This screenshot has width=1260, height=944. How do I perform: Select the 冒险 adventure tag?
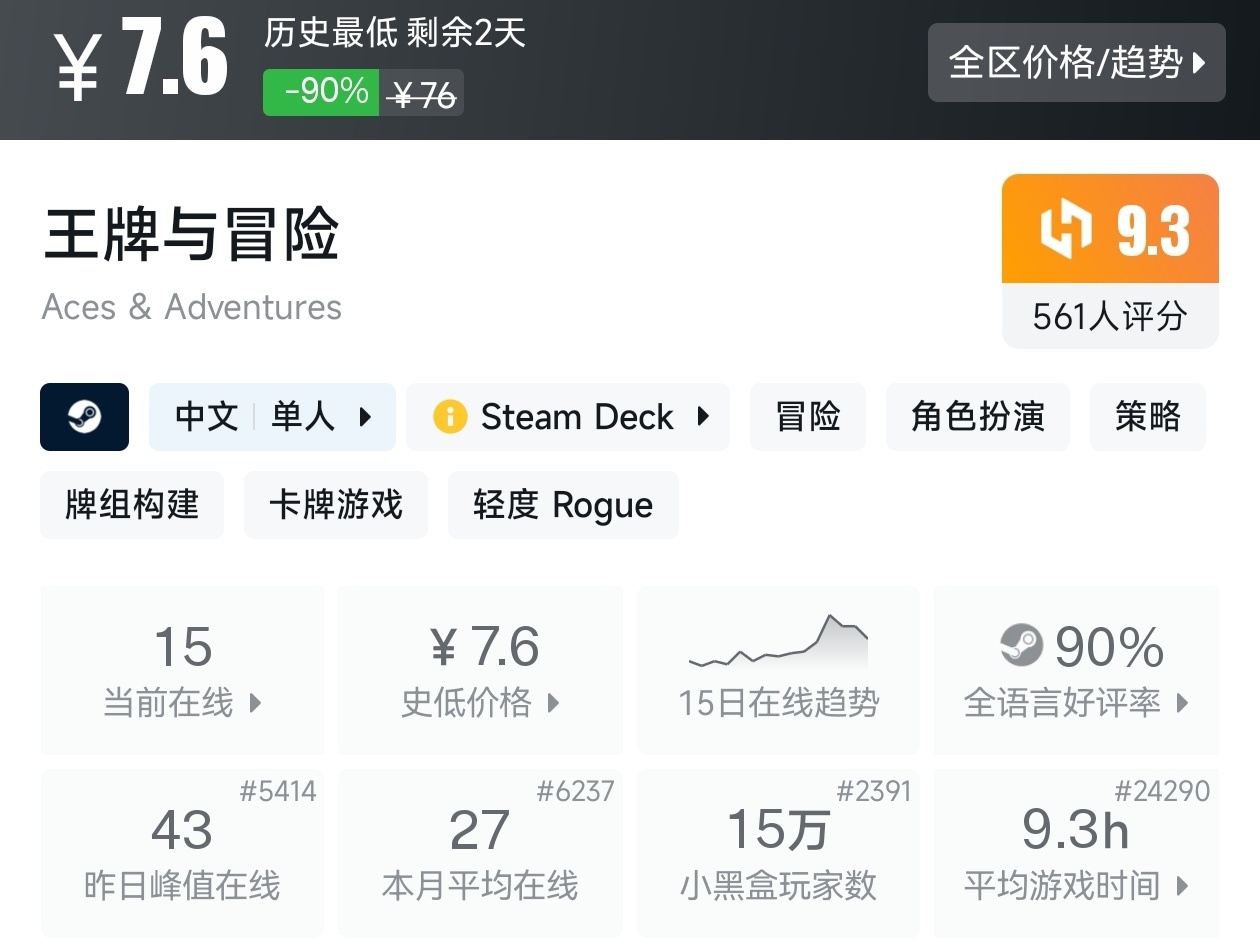(x=808, y=417)
